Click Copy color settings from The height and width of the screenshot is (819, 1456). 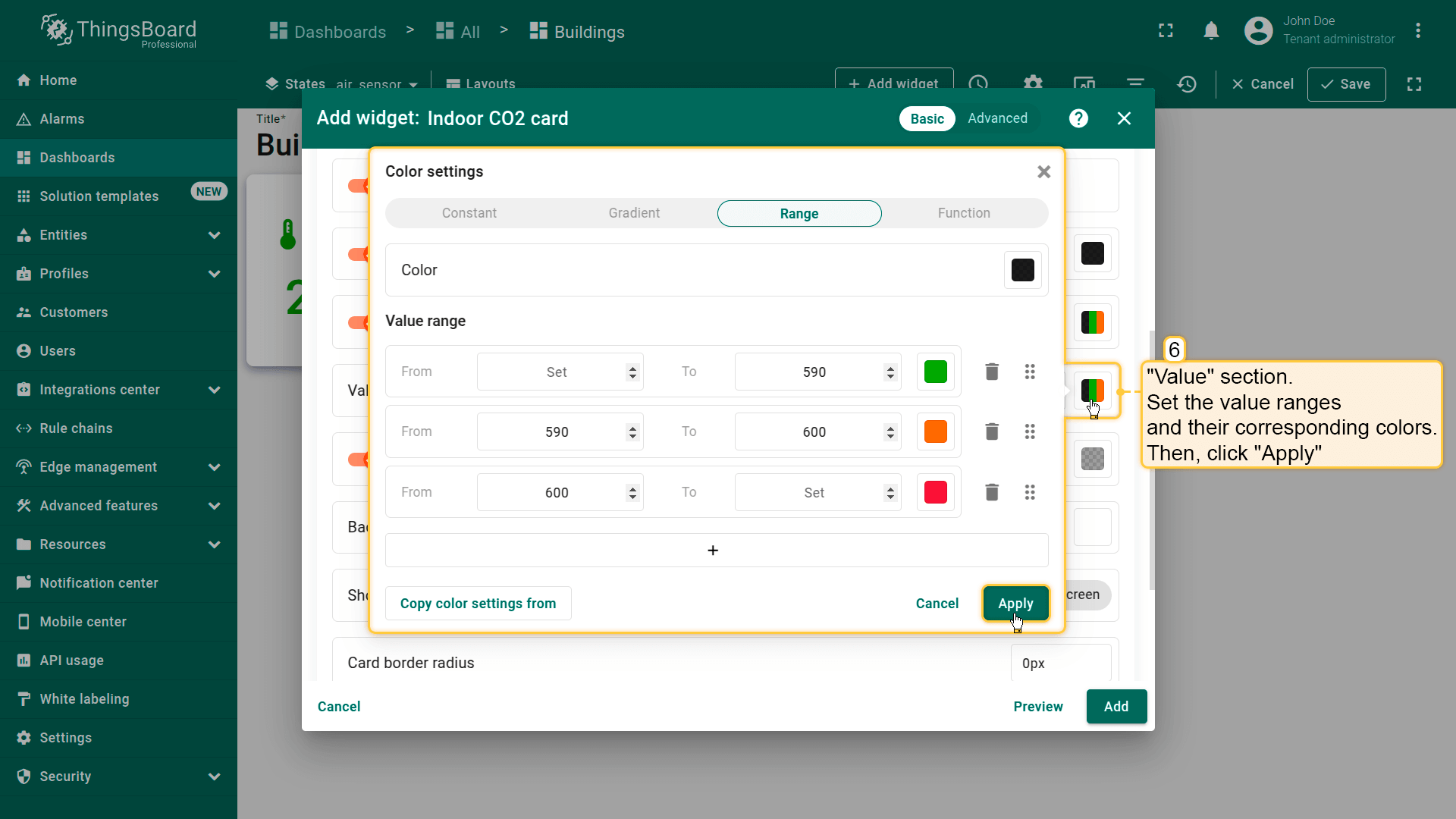478,604
